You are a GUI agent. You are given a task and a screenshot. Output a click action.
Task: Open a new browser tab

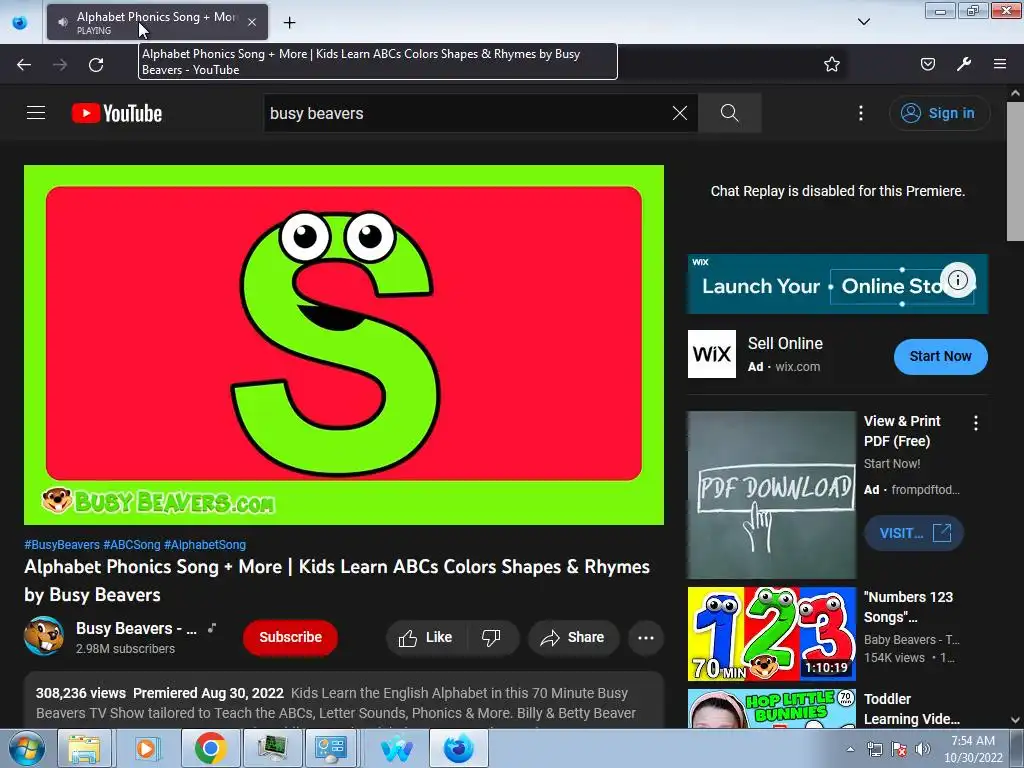click(x=289, y=23)
